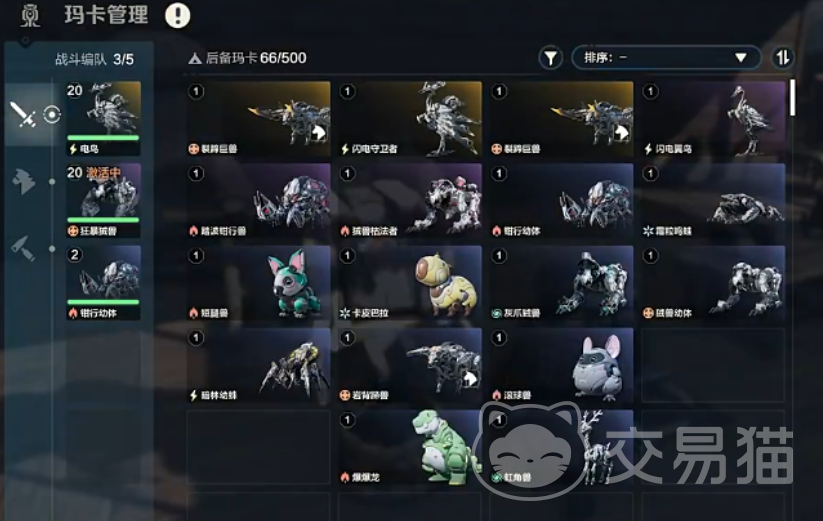Open the funnel filter icon
823x521 pixels.
pyautogui.click(x=551, y=58)
